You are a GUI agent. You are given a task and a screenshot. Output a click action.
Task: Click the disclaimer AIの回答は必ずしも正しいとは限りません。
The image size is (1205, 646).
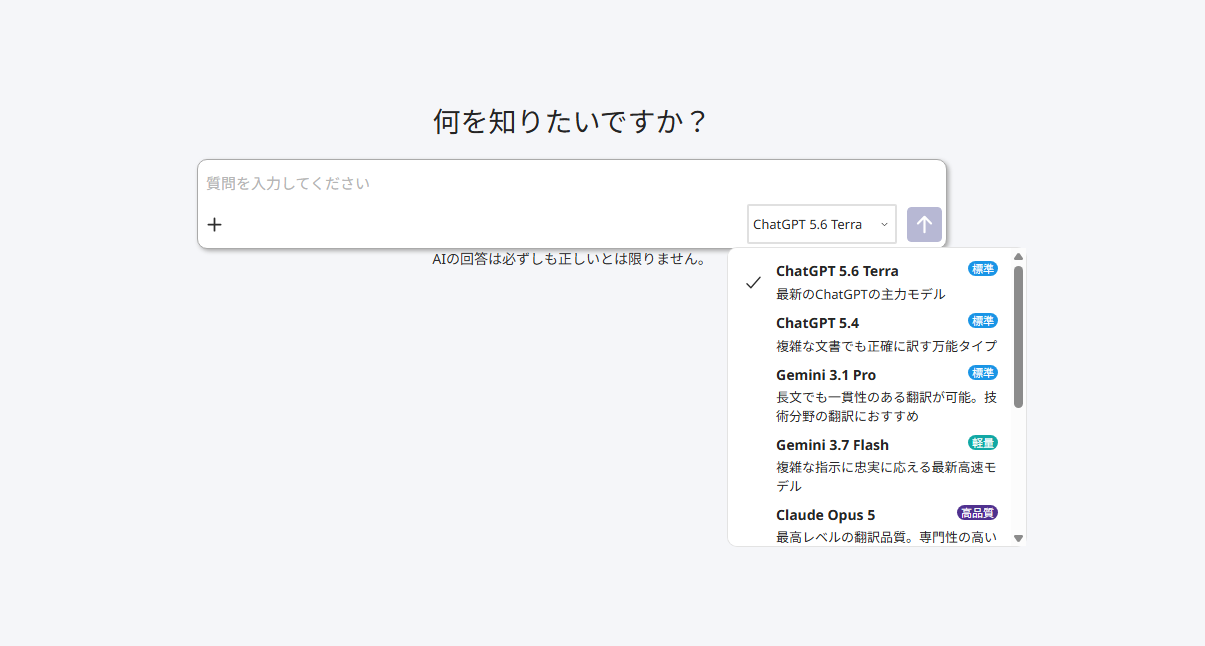(x=569, y=259)
